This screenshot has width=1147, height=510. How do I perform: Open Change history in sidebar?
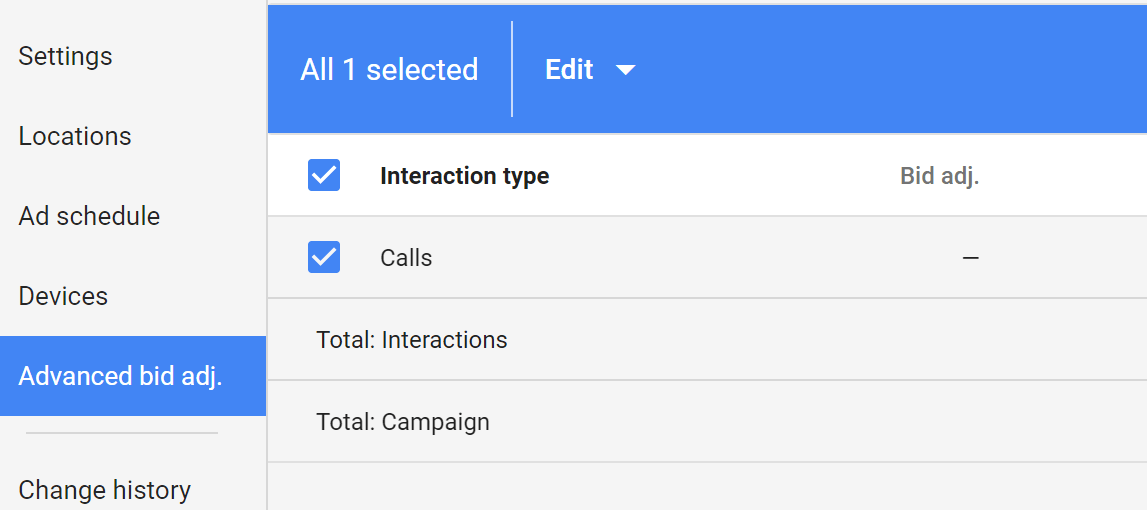tap(104, 490)
